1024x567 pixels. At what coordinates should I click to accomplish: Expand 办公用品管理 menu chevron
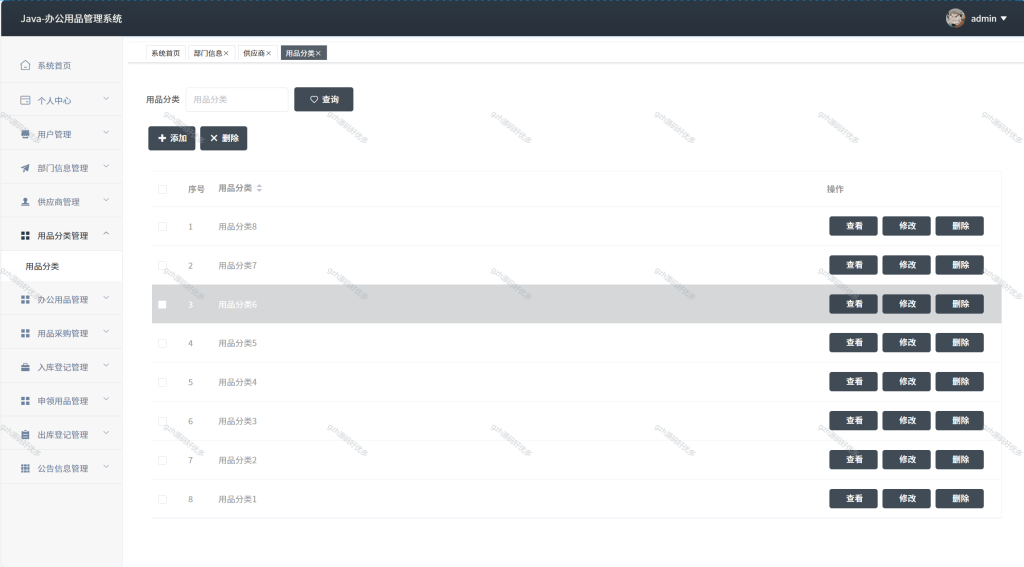click(106, 298)
